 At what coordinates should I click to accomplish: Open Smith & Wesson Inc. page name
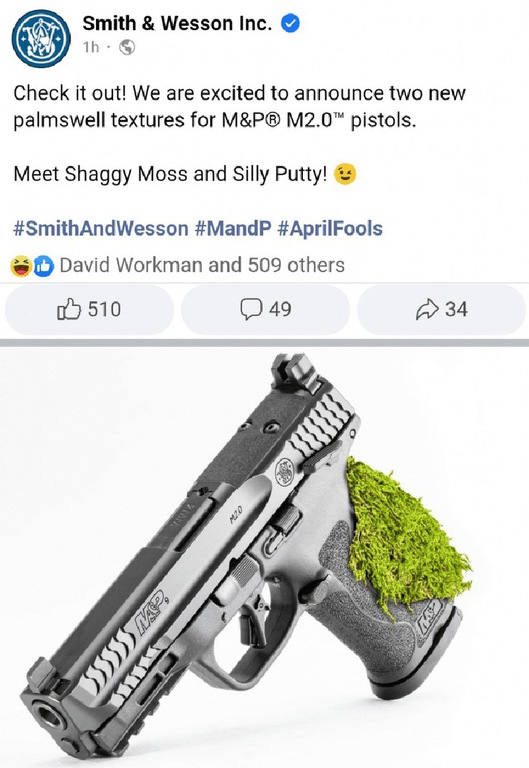tap(177, 23)
